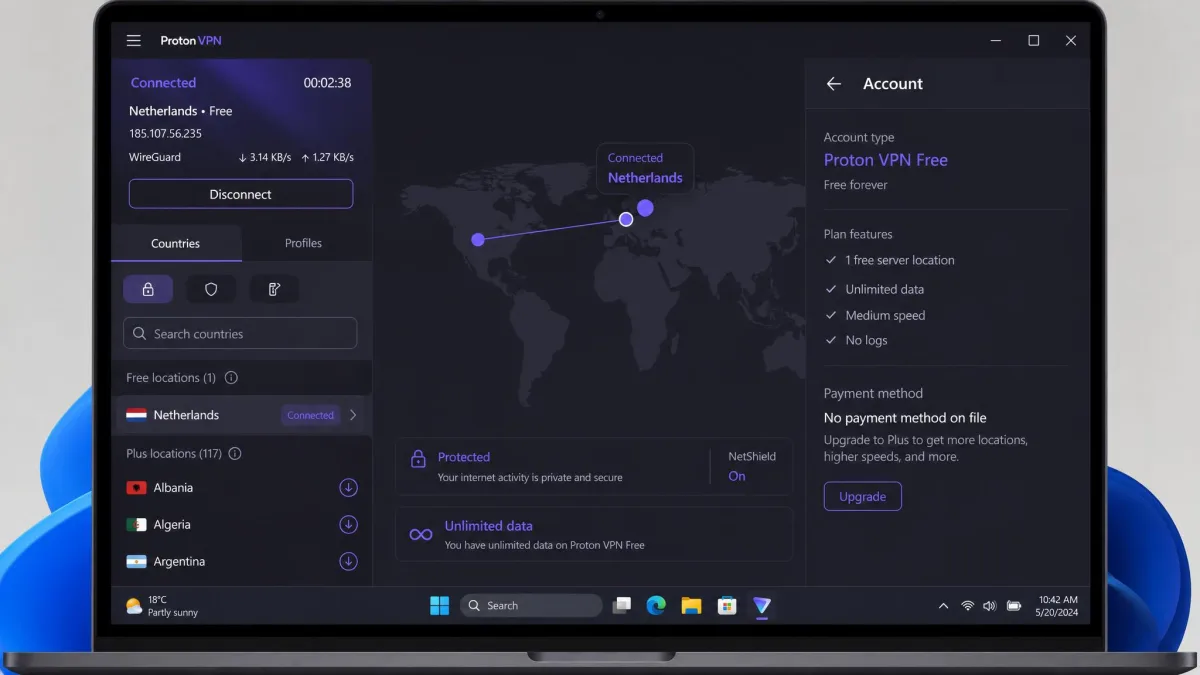Go back with the Account arrow
1200x675 pixels.
point(834,84)
